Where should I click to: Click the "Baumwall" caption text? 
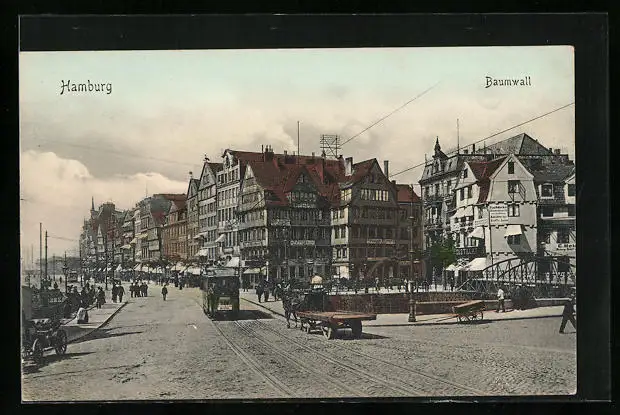508,82
